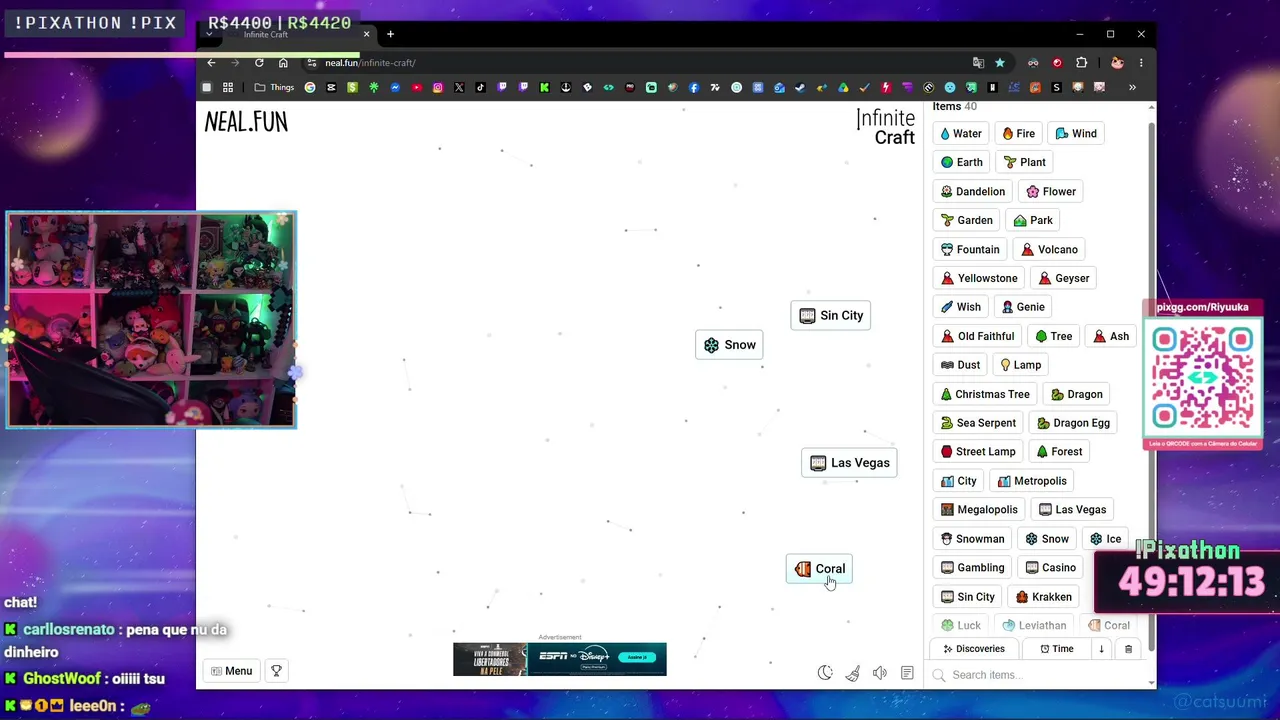Click the Ice item in the sidebar
This screenshot has width=1280, height=720.
pos(1105,539)
